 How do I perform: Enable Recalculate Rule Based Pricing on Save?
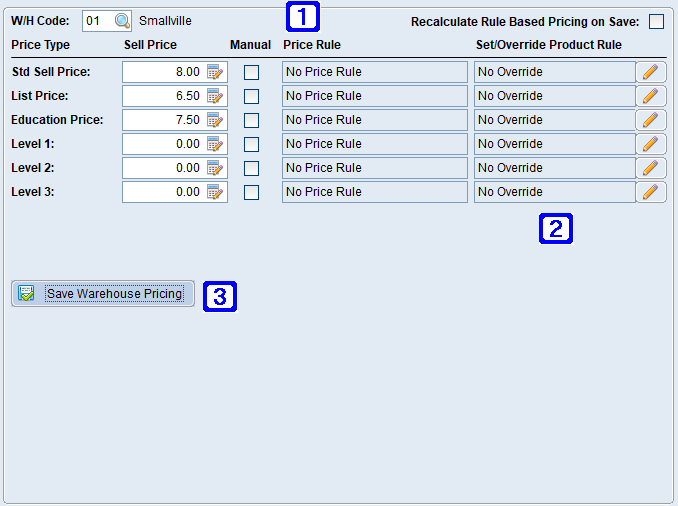tap(656, 21)
